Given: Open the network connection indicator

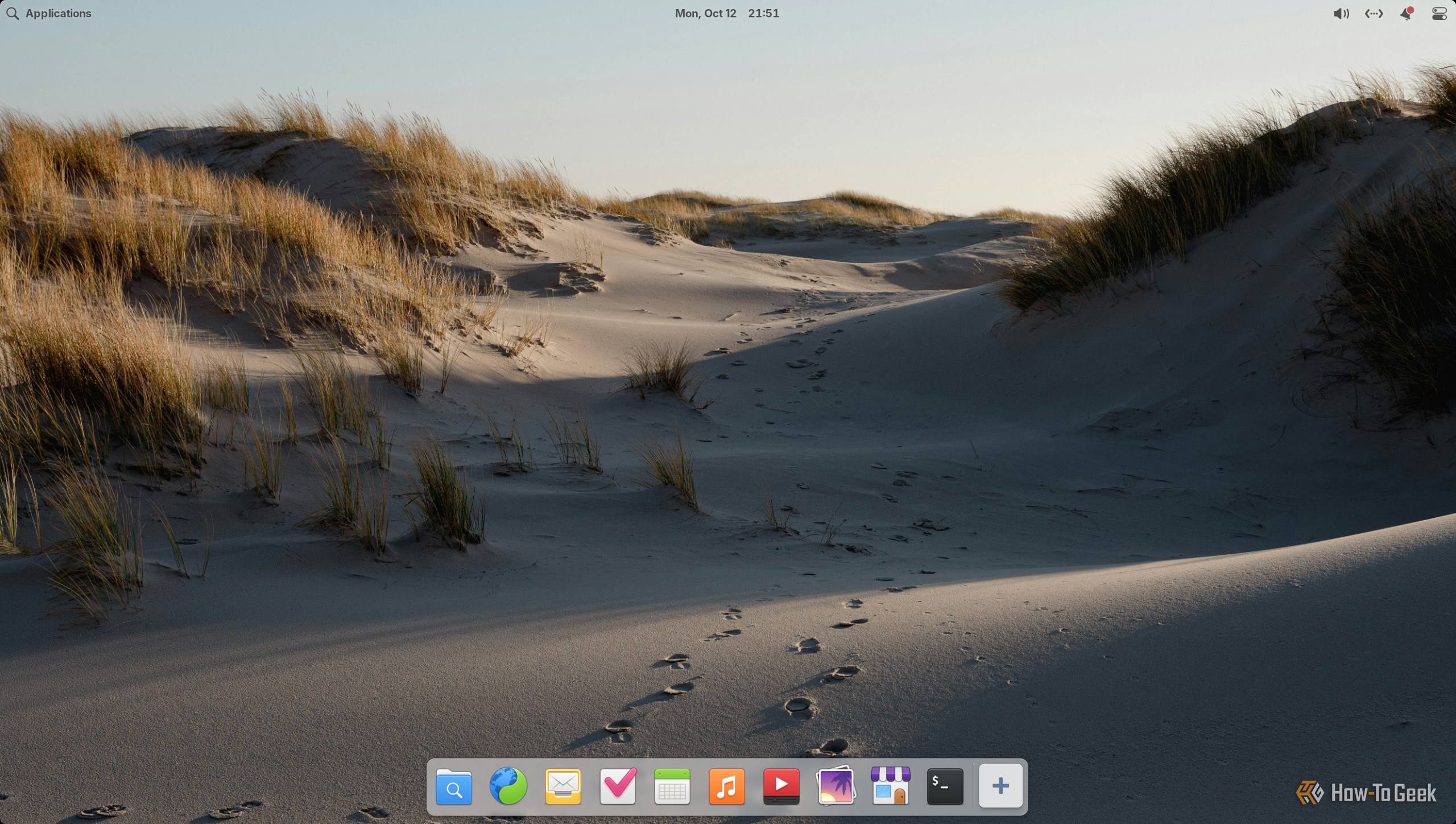Looking at the screenshot, I should (1374, 14).
